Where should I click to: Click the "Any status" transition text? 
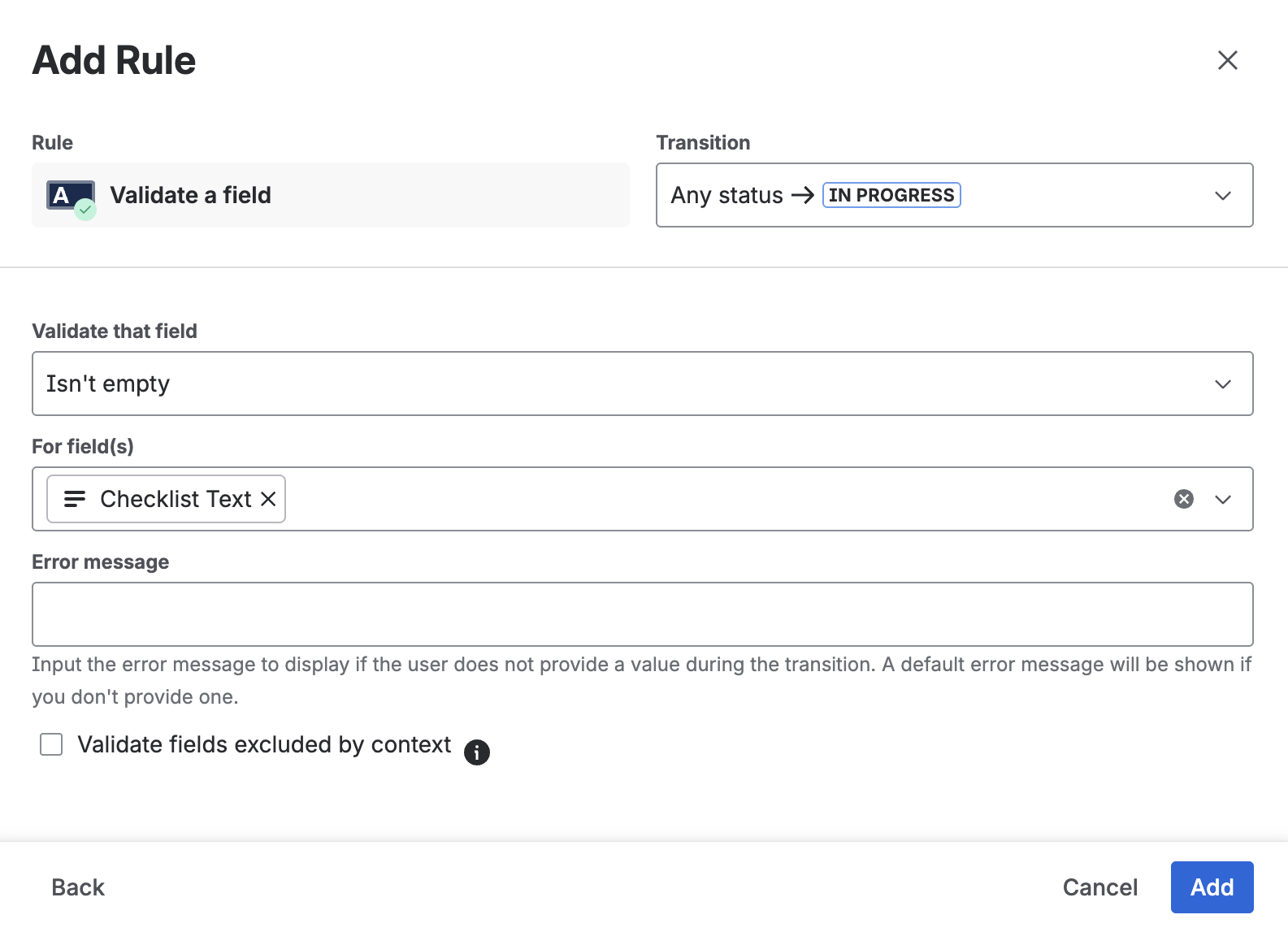coord(726,195)
